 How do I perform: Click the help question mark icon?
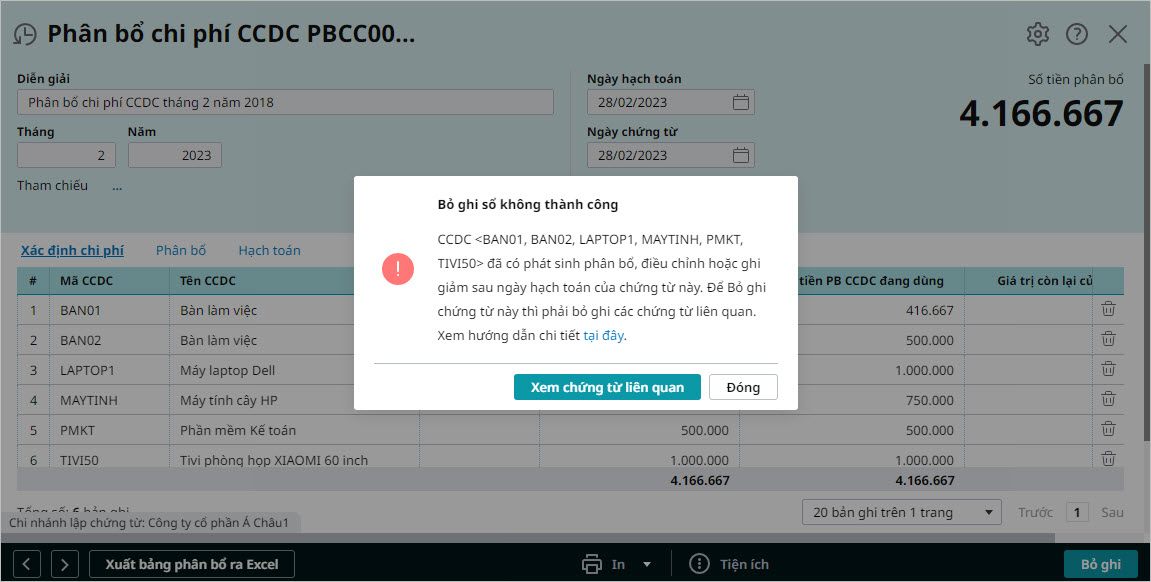(x=1077, y=34)
